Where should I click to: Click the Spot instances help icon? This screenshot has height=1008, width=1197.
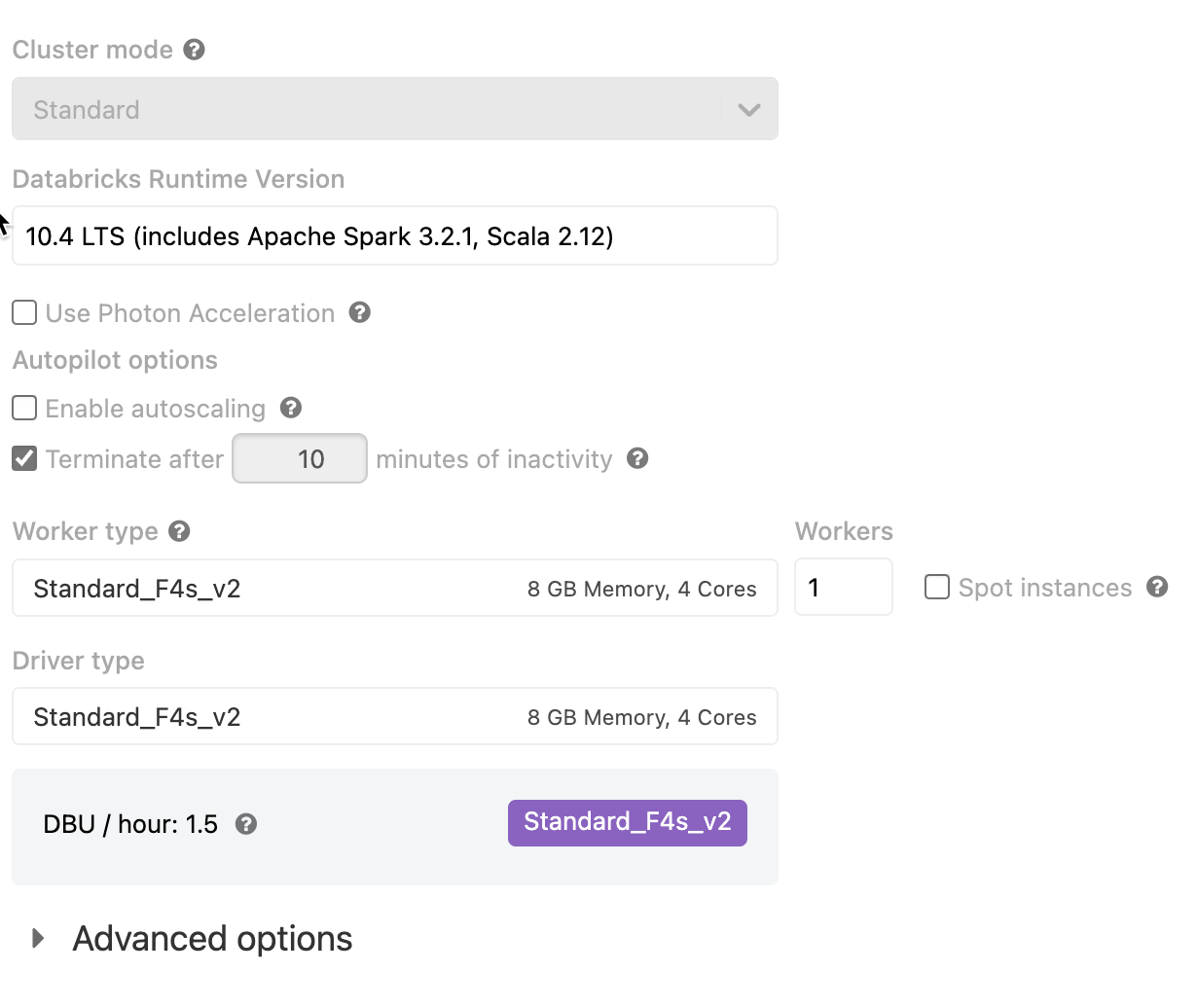1157,587
